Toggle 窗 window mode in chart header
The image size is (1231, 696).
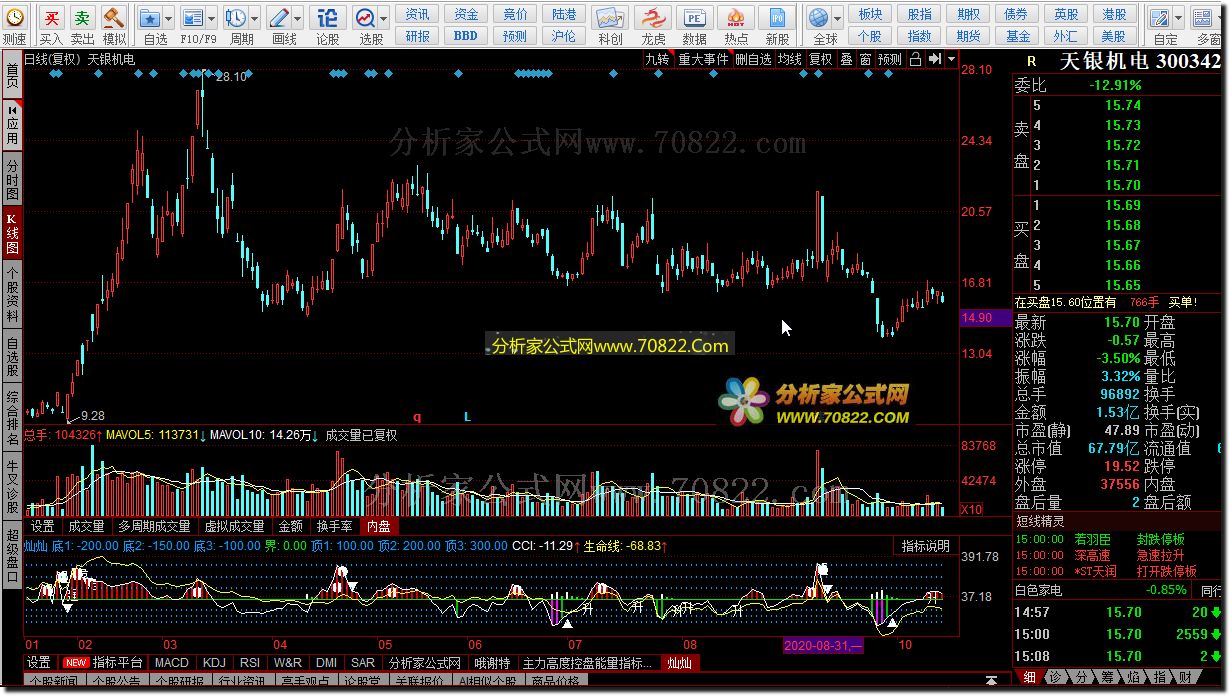[865, 59]
